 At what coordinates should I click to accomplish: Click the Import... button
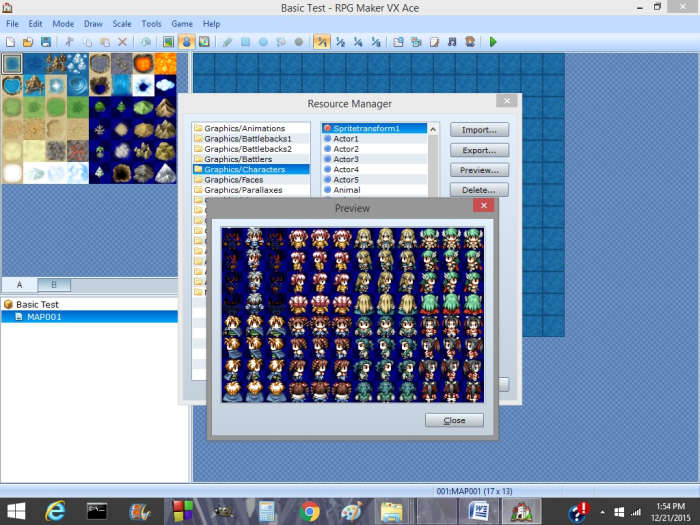pos(479,130)
